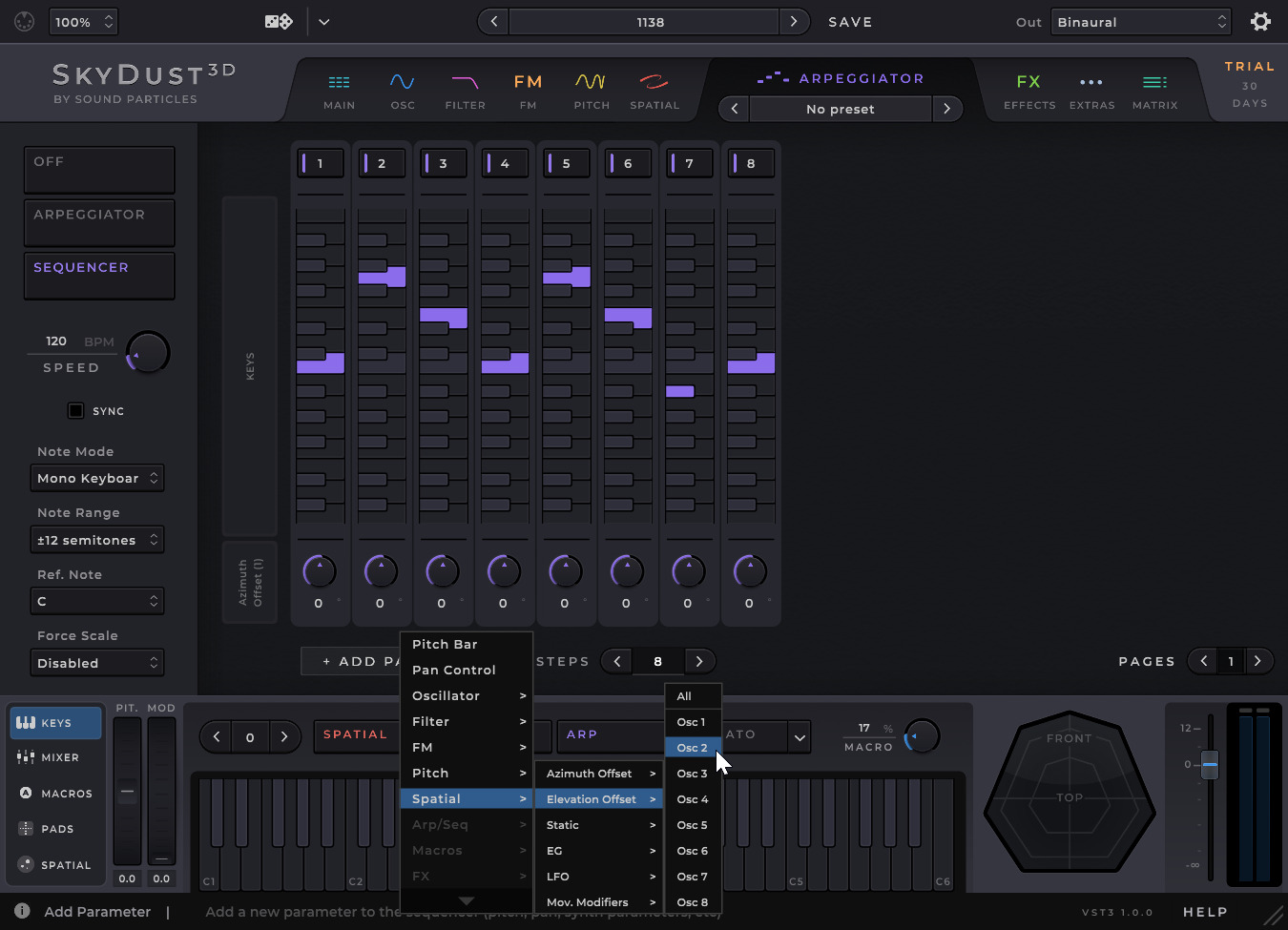Click the master volume fader handle
Screen dimensions: 1288x930
[1210, 765]
